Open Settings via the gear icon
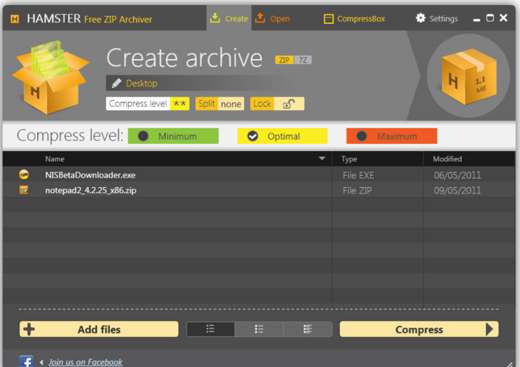Viewport: 520px width, 367px height. pos(421,18)
